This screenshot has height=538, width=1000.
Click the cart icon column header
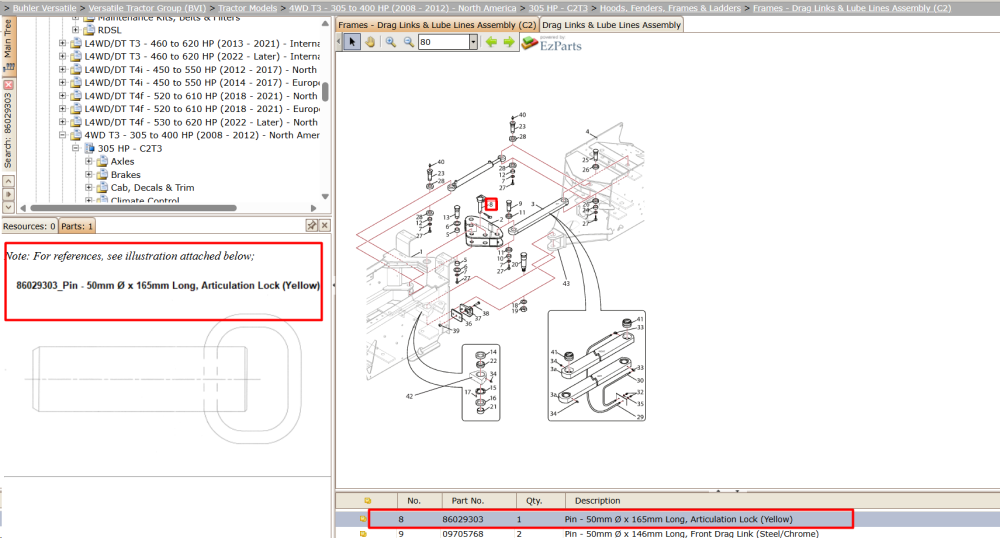click(367, 500)
